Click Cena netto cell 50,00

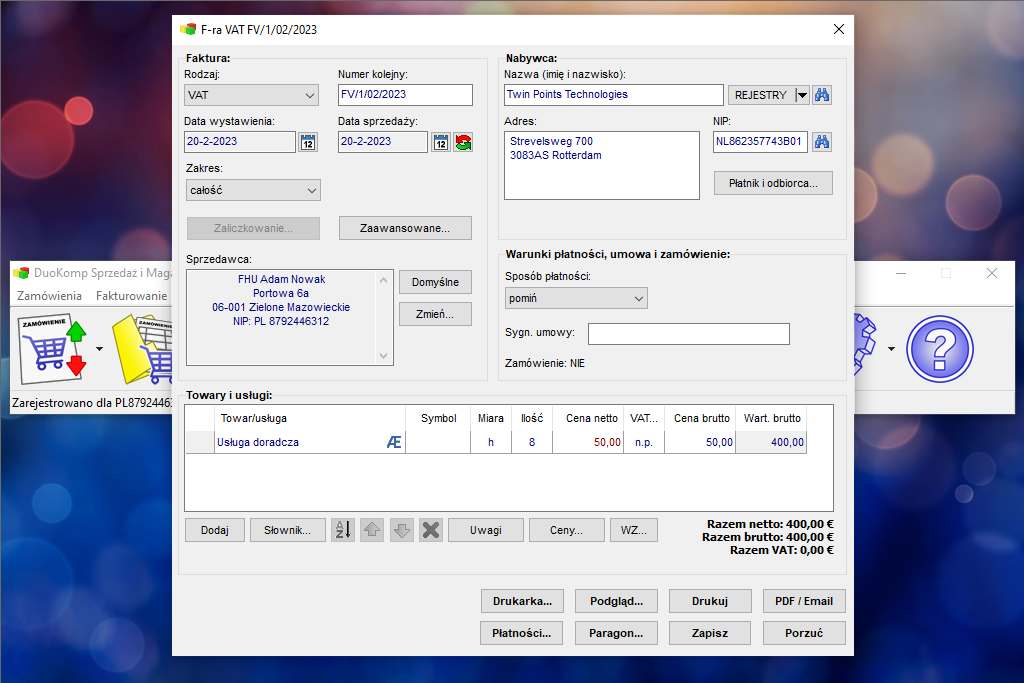(x=588, y=442)
